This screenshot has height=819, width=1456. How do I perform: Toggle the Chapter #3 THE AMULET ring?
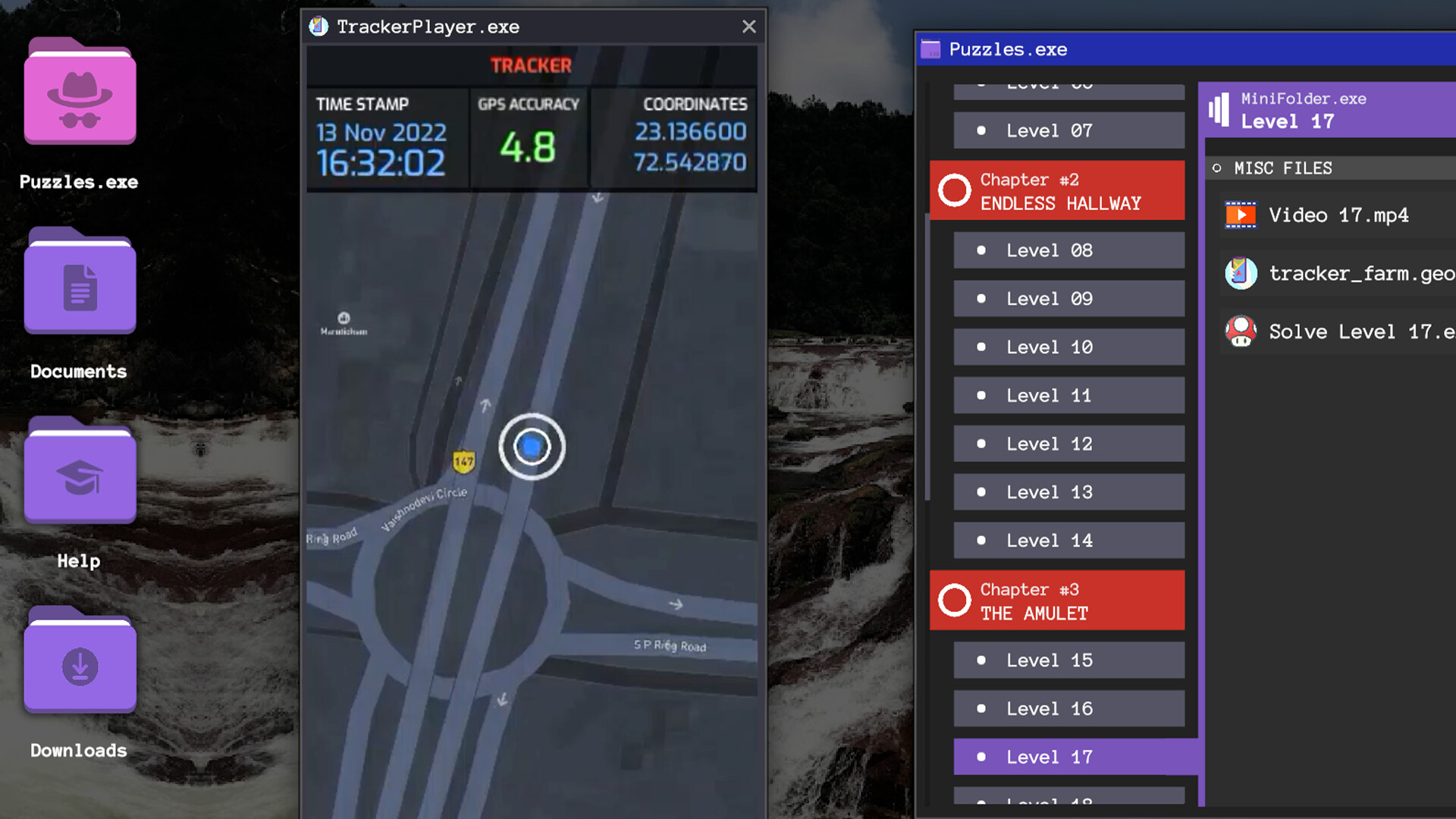pos(954,601)
